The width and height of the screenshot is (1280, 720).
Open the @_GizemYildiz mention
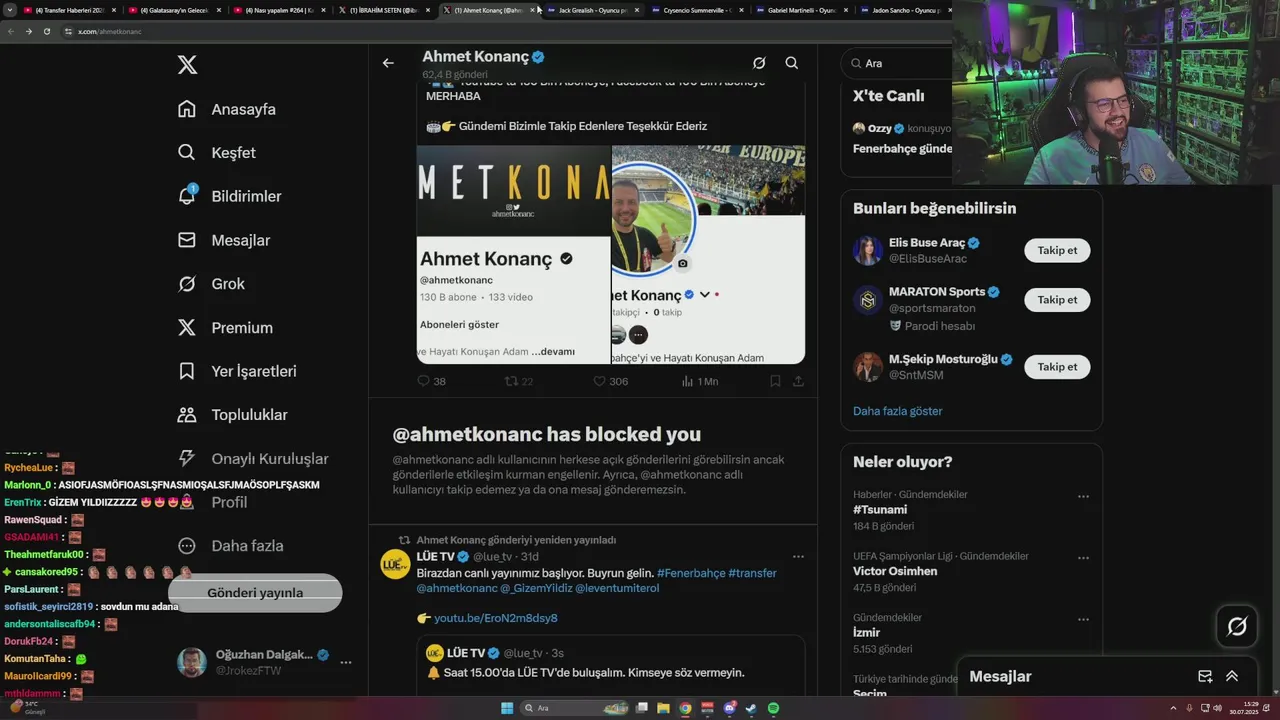tap(536, 588)
